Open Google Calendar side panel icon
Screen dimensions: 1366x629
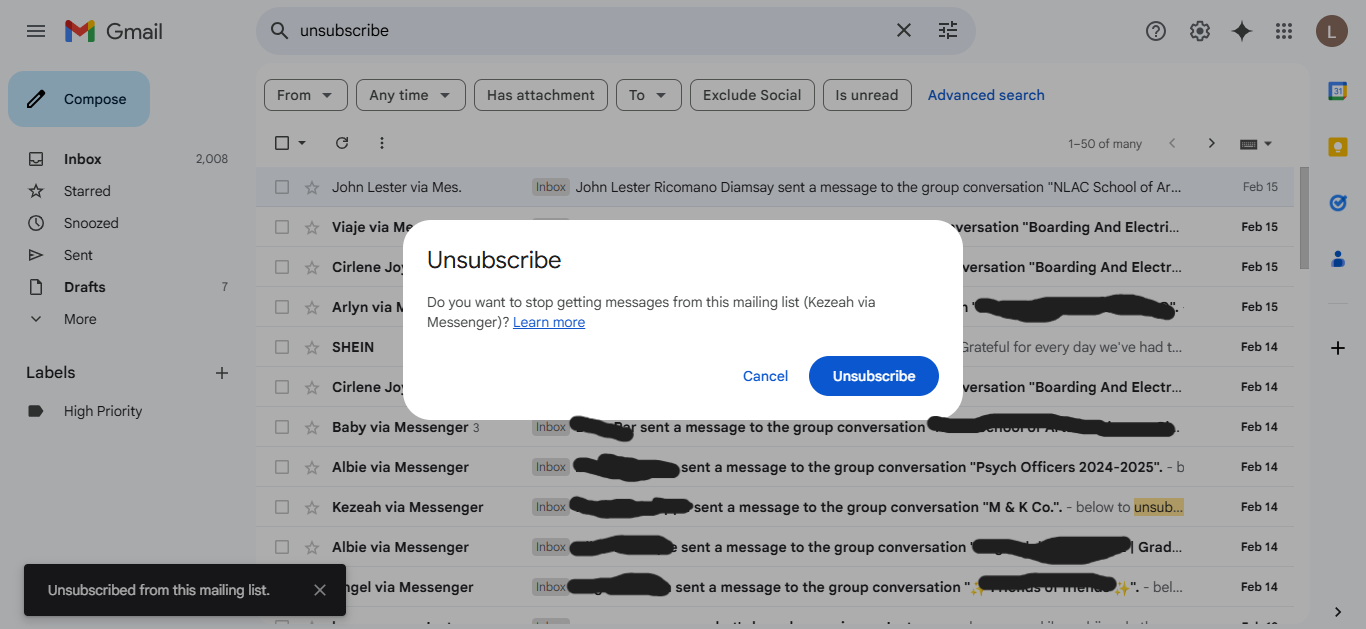[1337, 91]
